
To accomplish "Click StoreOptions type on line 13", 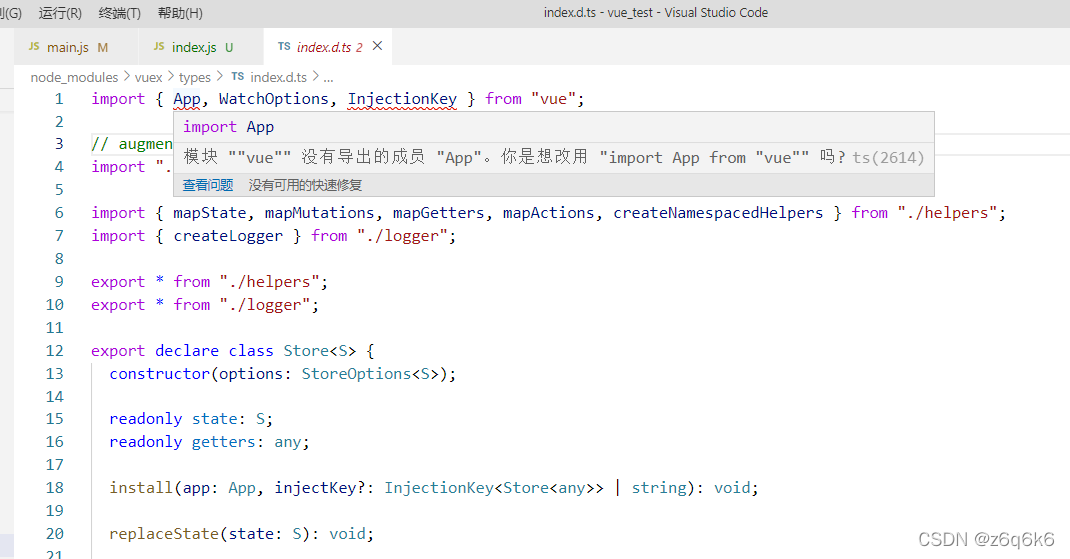I will [356, 374].
